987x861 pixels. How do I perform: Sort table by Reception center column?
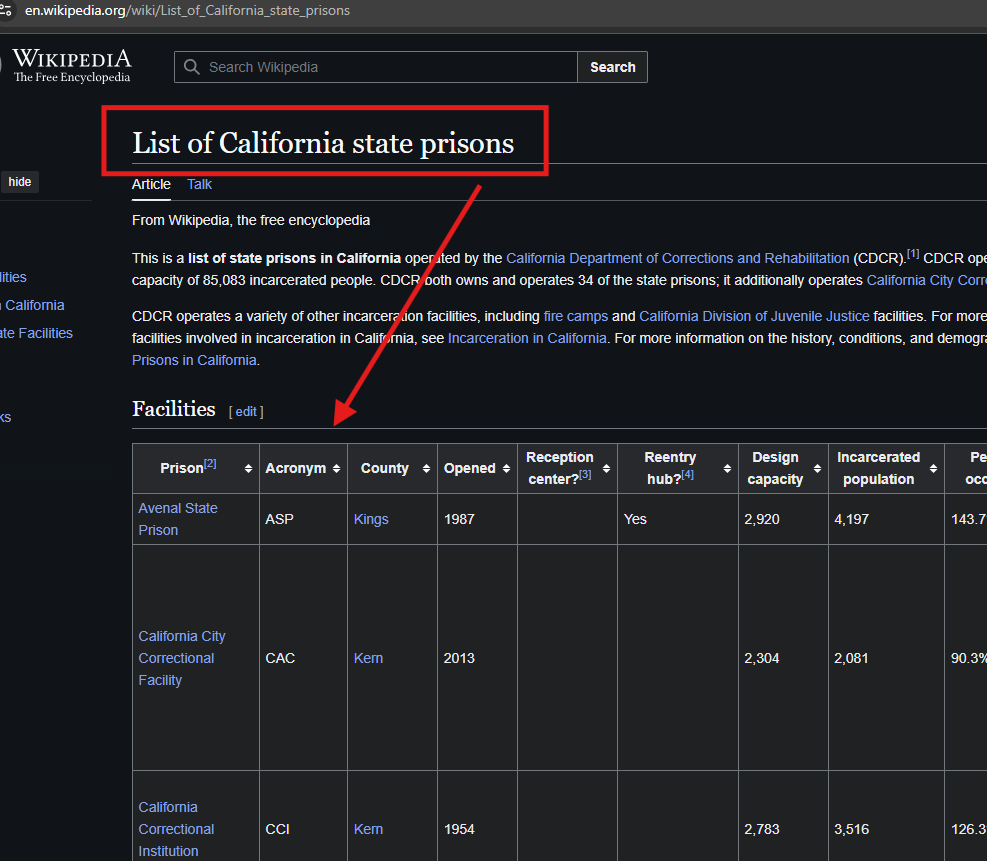606,468
